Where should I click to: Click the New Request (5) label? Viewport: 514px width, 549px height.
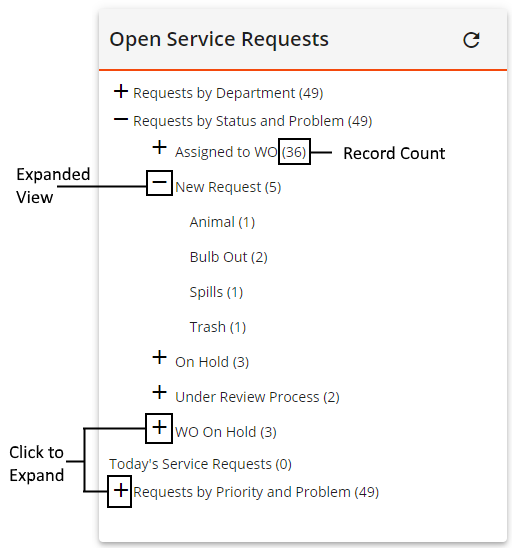228,187
